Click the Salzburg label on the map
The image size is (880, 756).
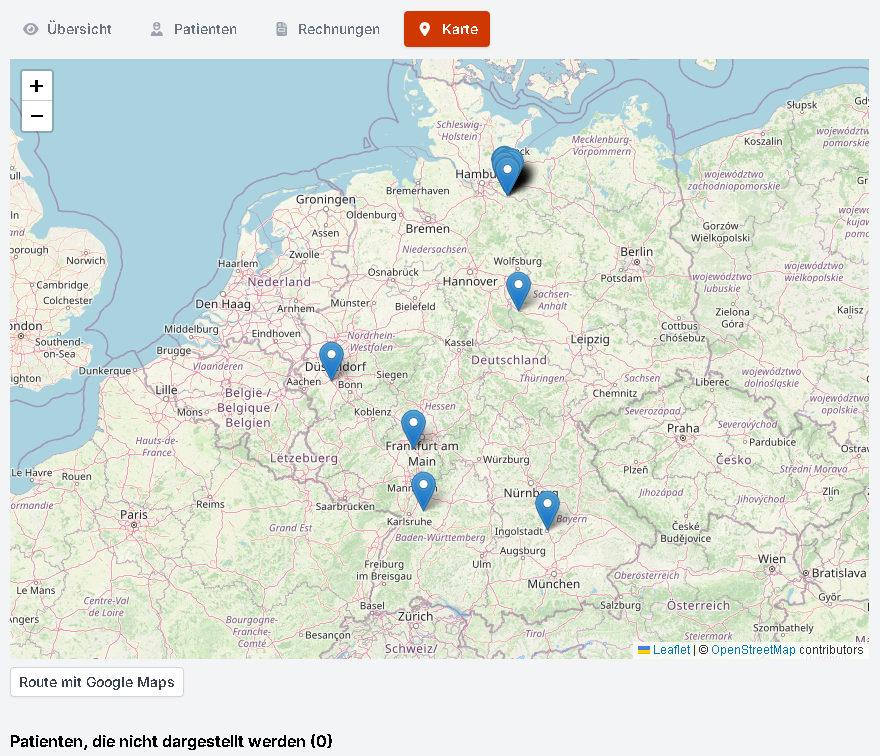[x=620, y=605]
